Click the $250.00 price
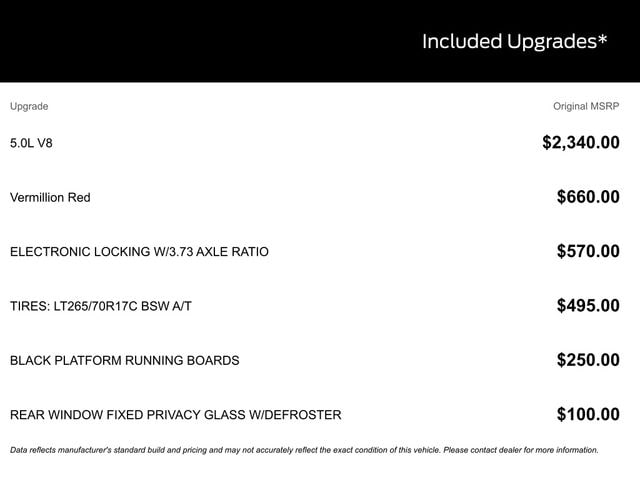This screenshot has width=640, height=480. 588,360
